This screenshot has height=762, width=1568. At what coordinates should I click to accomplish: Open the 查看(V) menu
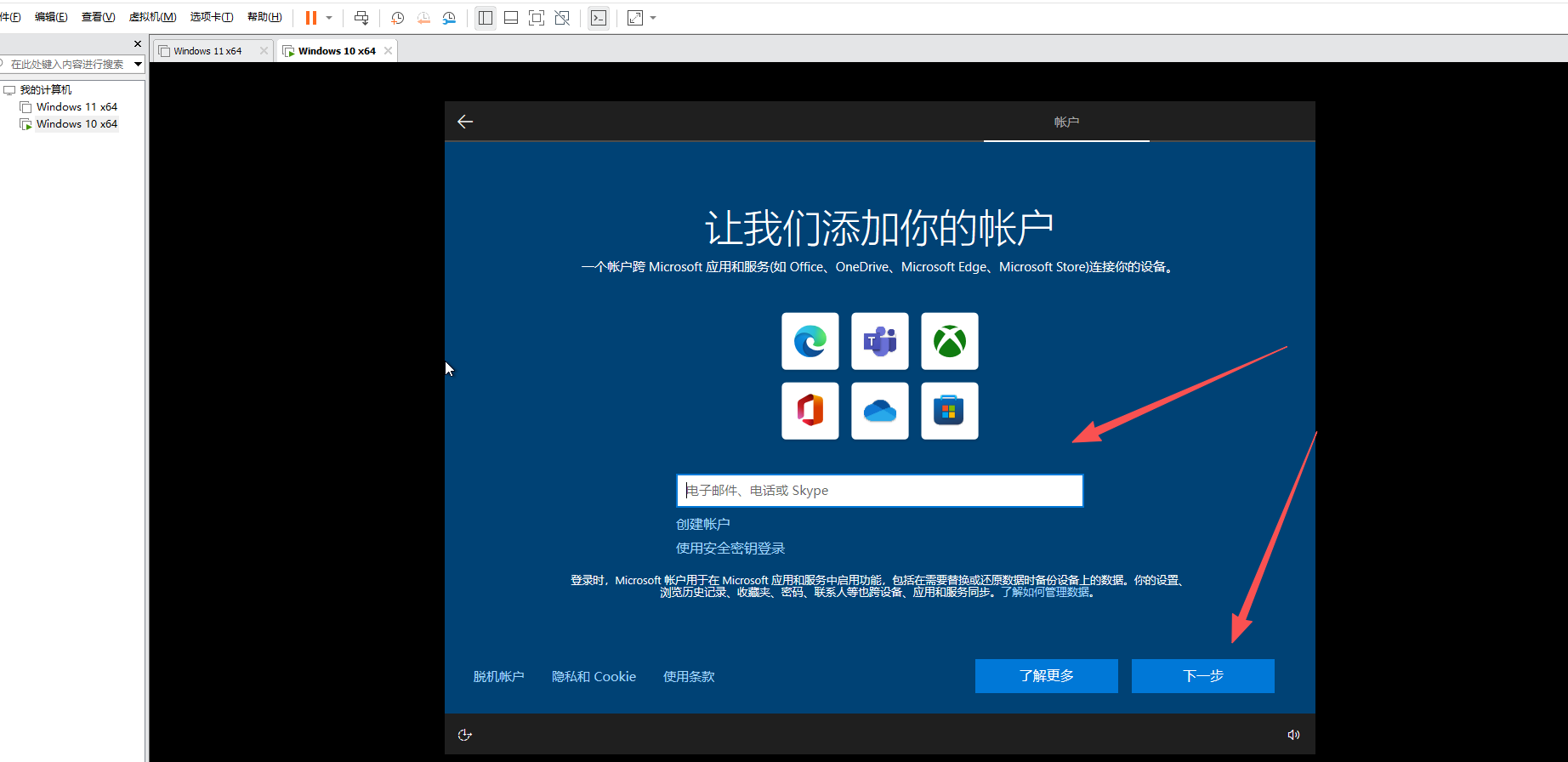click(x=98, y=17)
